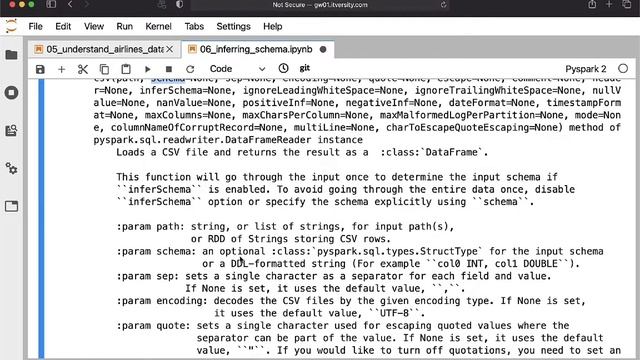Click the JupyterLab logo
Screen dimensions: 640x360
(11, 26)
